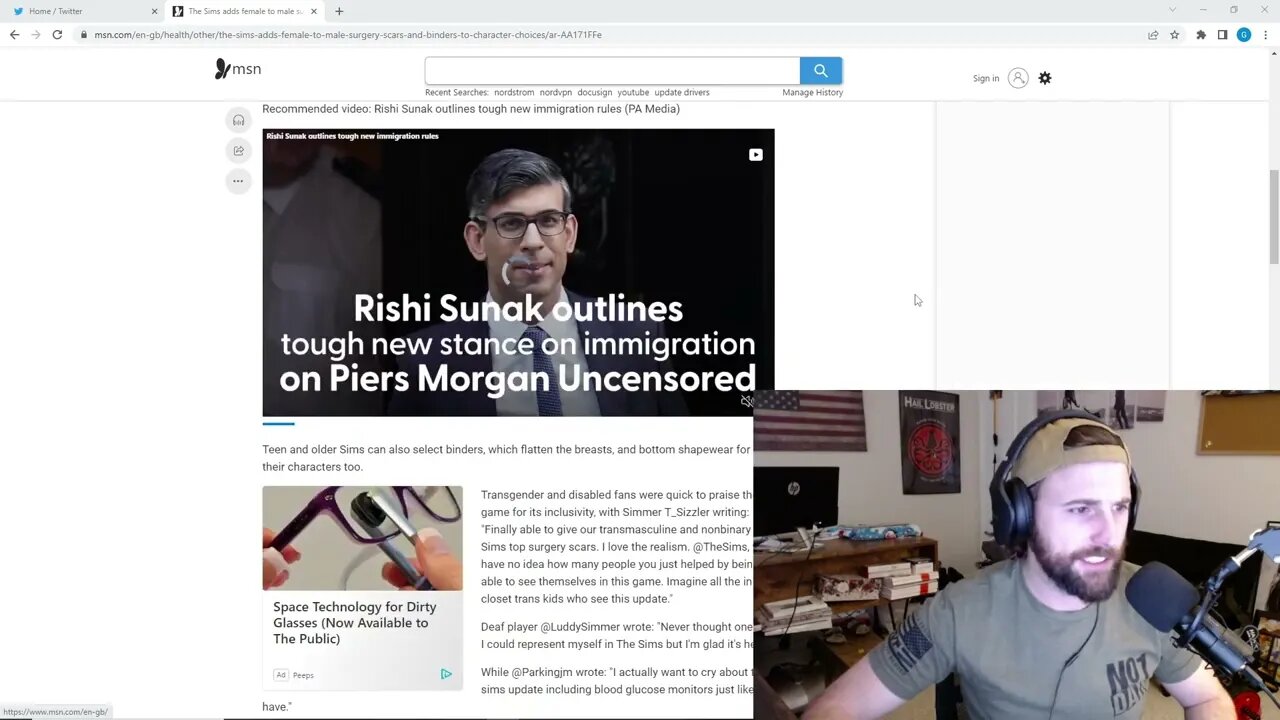This screenshot has width=1280, height=720.
Task: Unmute the Rishi Sunak video
Action: (746, 401)
